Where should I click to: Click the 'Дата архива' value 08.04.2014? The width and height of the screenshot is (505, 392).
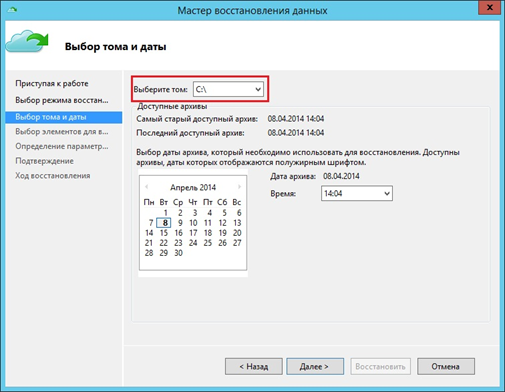(341, 176)
